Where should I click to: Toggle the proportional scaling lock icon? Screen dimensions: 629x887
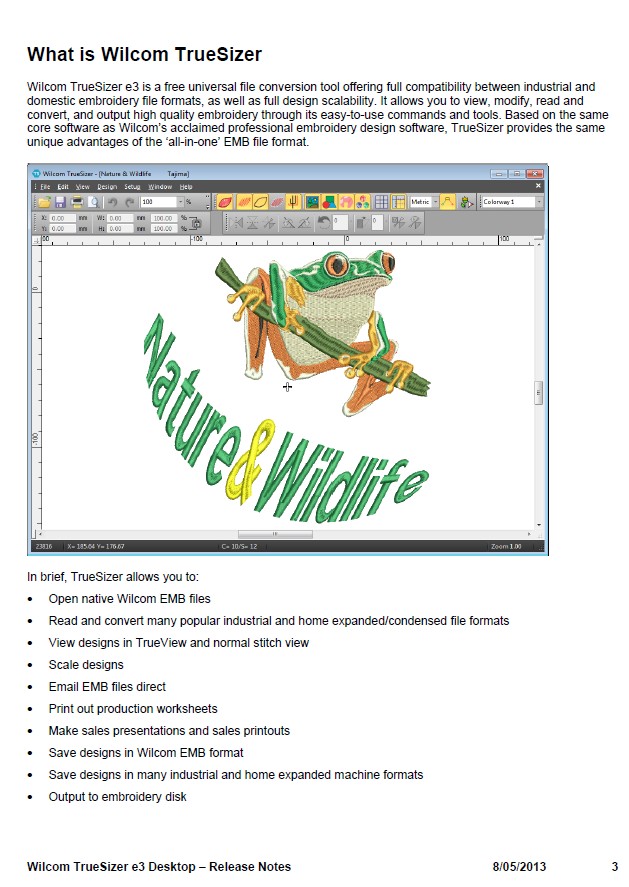tap(197, 223)
